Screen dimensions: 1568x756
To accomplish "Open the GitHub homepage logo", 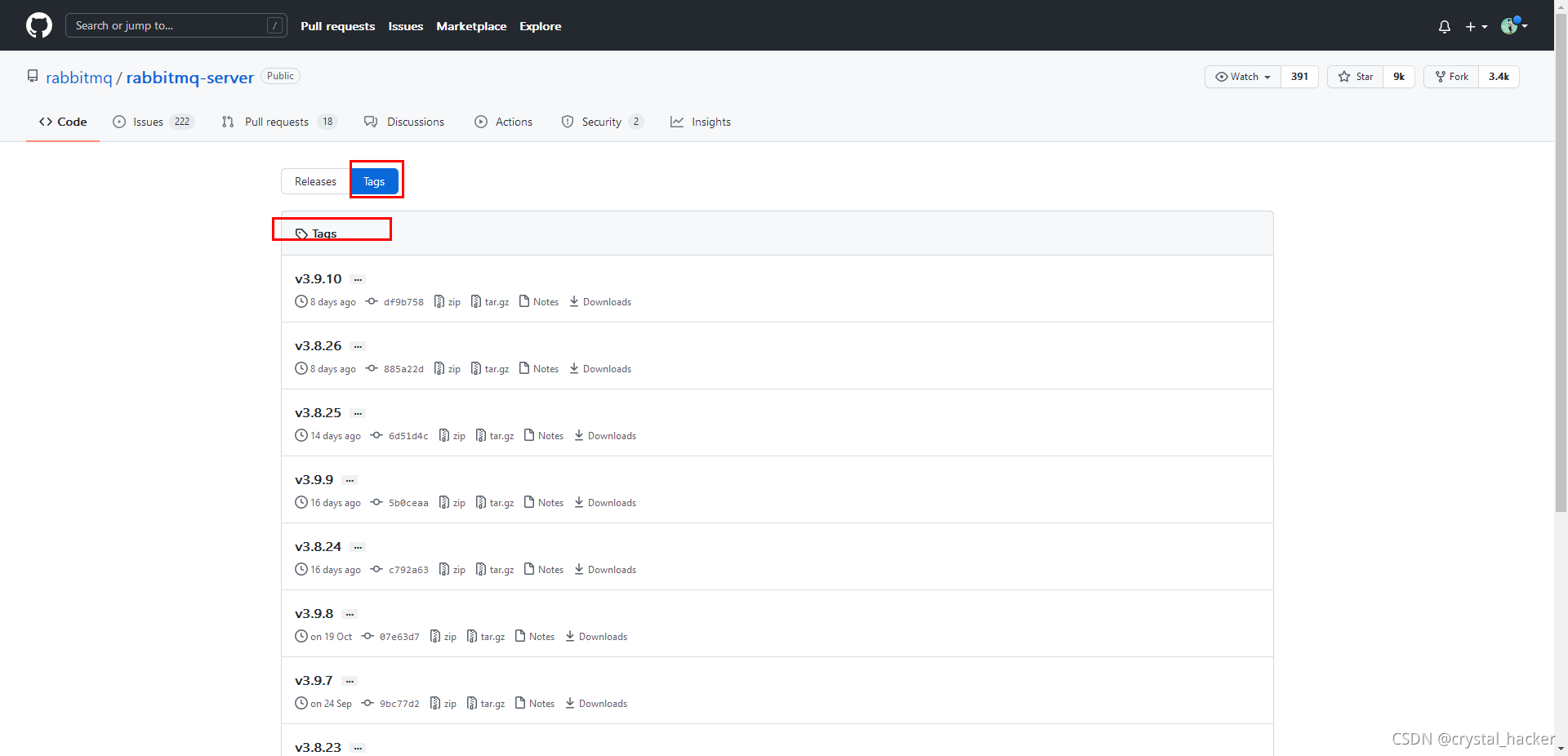I will pyautogui.click(x=39, y=25).
